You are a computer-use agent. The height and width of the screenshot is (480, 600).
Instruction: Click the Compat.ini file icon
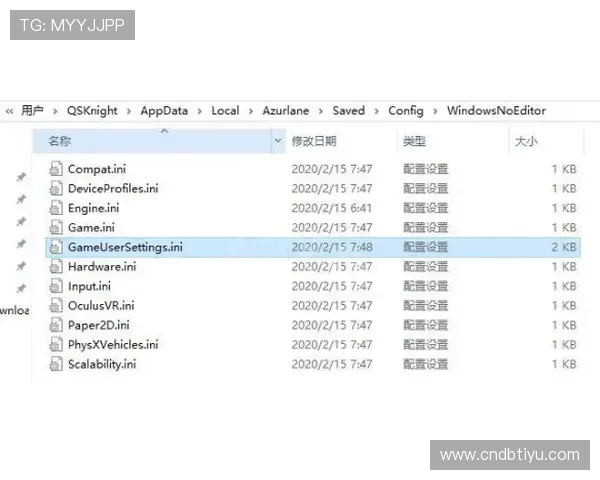coord(57,169)
